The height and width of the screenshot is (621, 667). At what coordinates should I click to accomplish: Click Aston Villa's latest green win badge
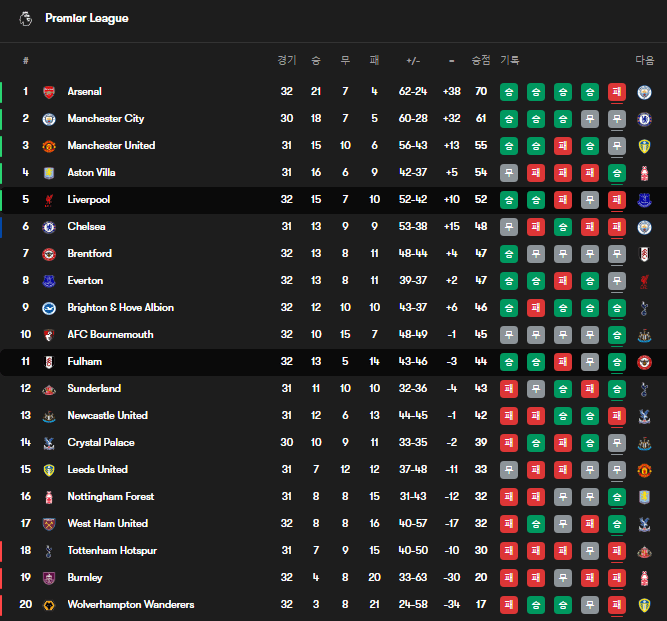point(617,173)
